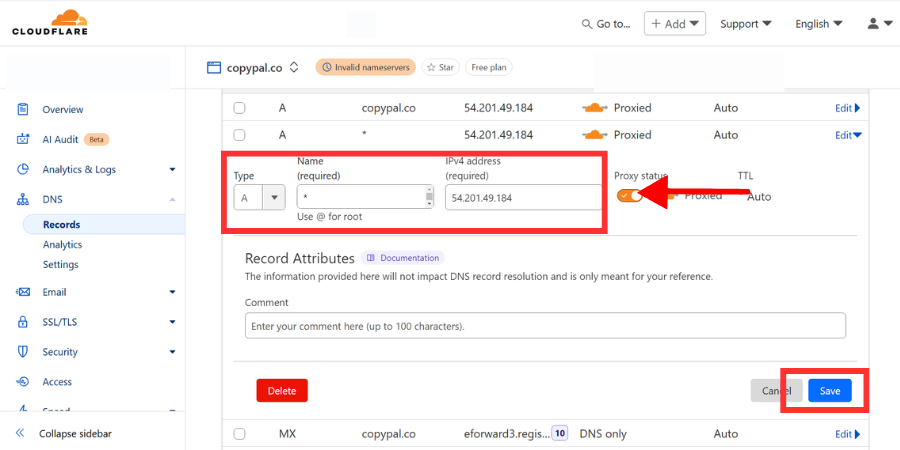Viewport: 900px width, 450px height.
Task: Collapse the DNS section arrow
Action: [x=172, y=199]
